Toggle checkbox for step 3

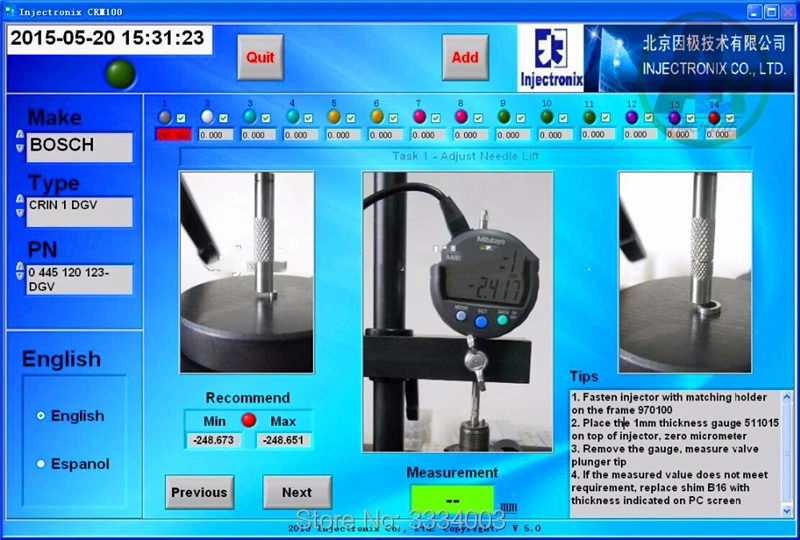[266, 118]
